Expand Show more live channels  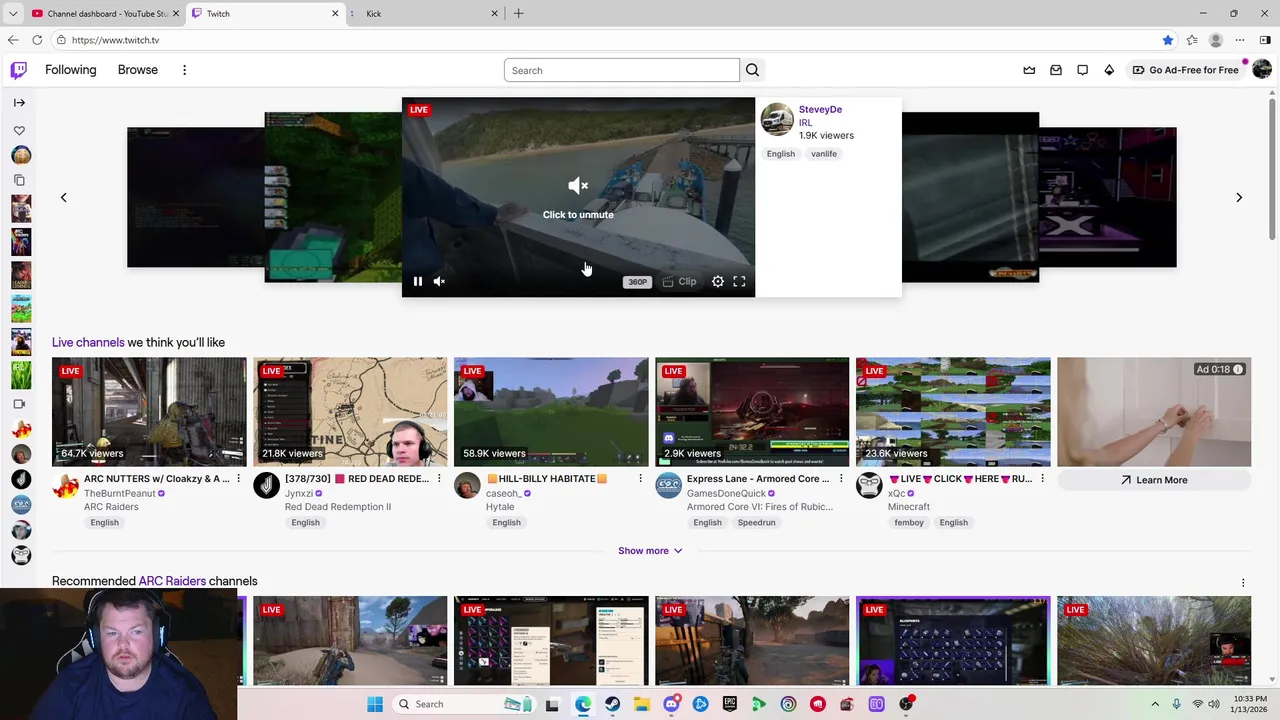coord(650,551)
